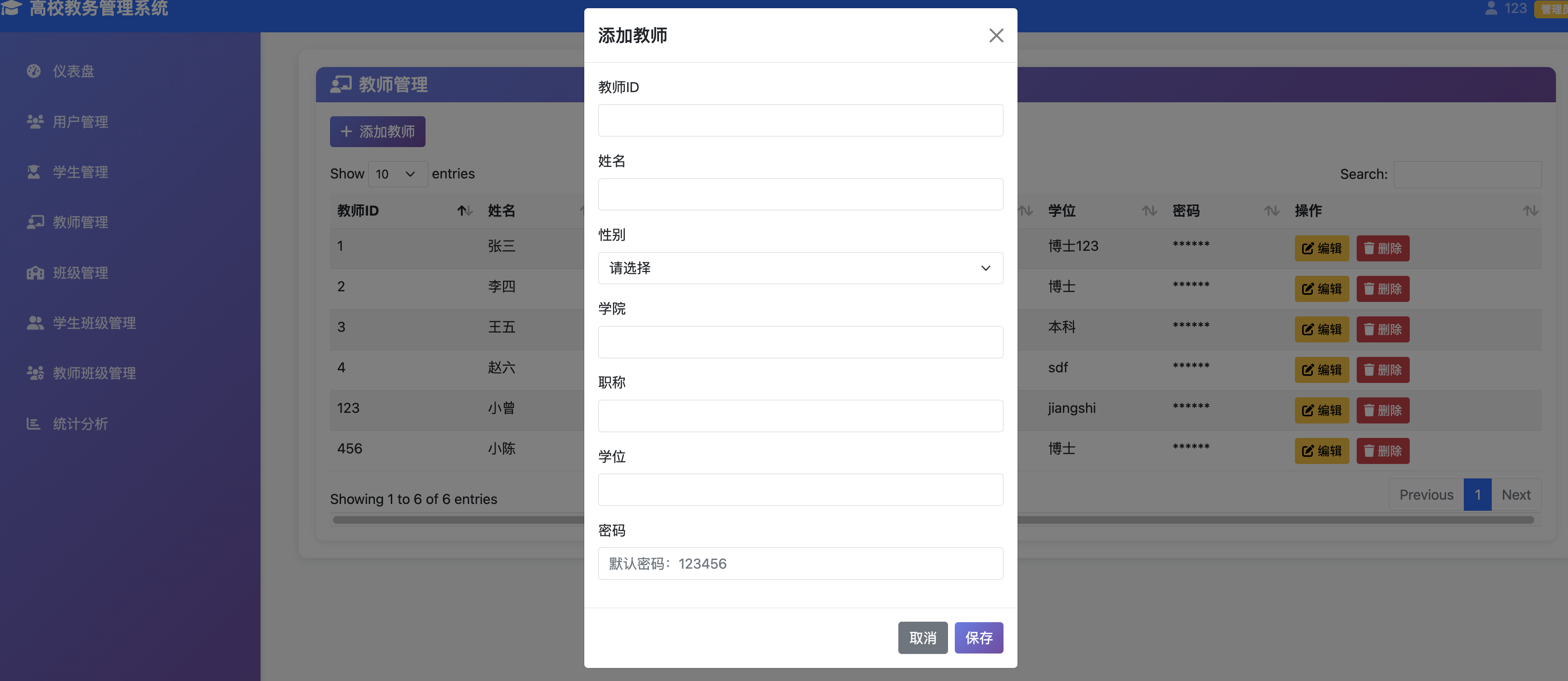Viewport: 1568px width, 681px height.
Task: Open the 性别 请选择 dropdown
Action: pyautogui.click(x=800, y=268)
